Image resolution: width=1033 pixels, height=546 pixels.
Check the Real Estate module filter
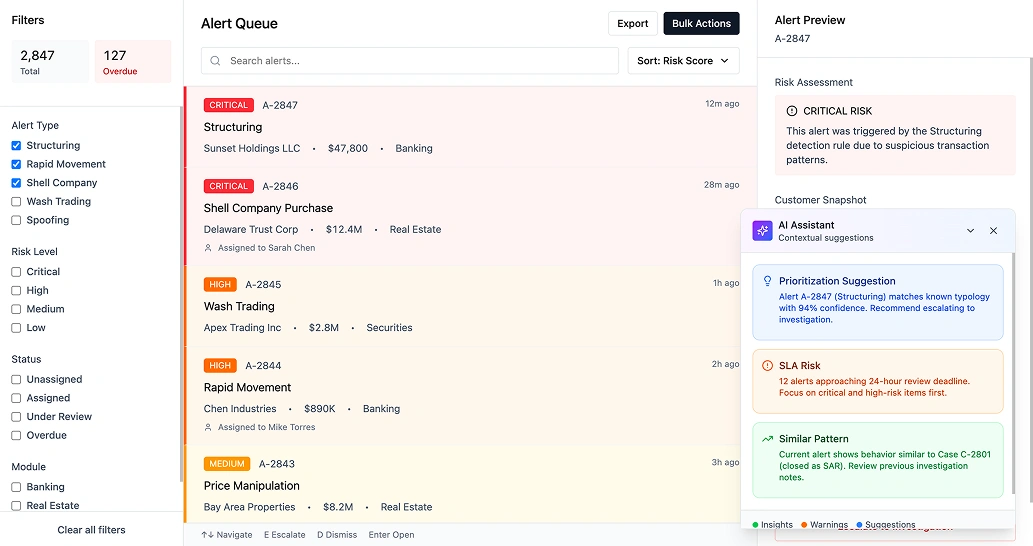(x=16, y=505)
